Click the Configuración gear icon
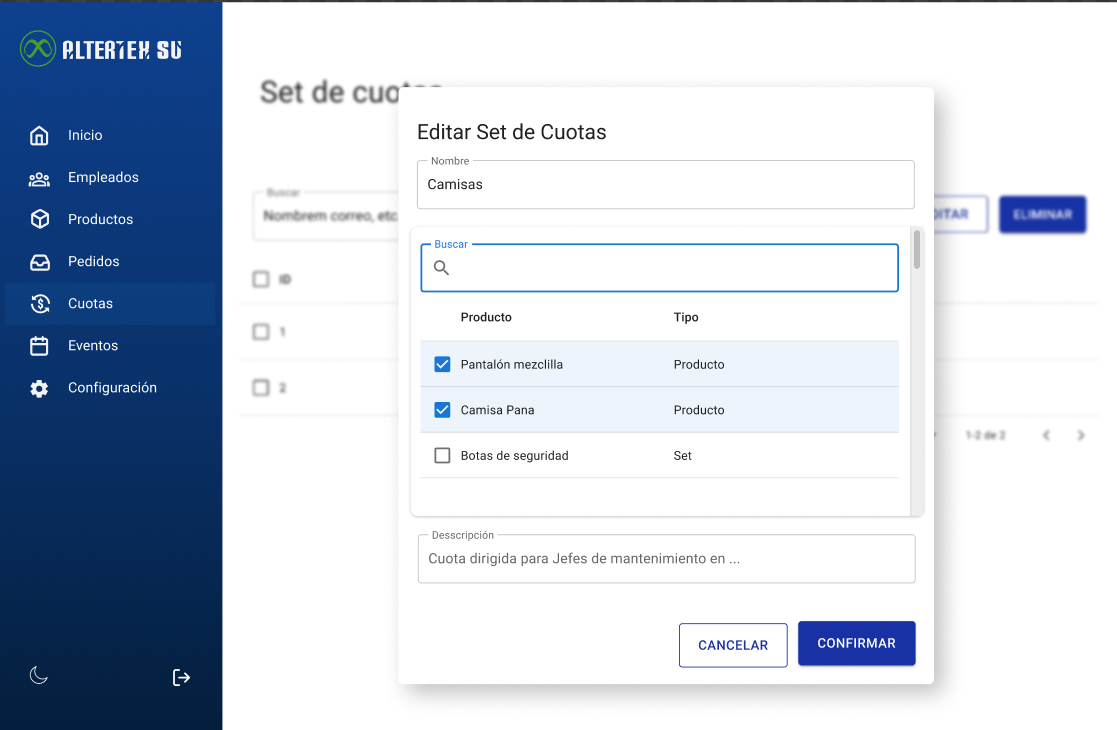Viewport: 1117px width, 730px height. coord(39,388)
